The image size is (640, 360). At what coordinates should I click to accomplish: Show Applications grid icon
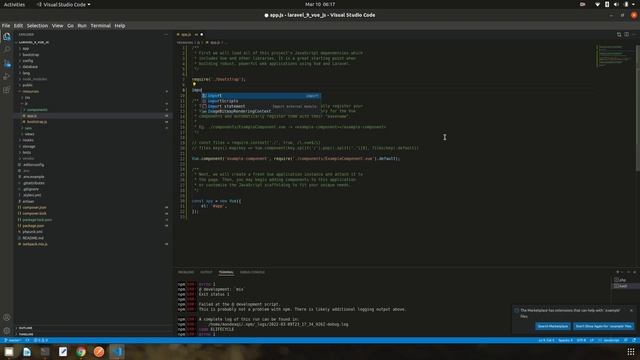point(631,352)
